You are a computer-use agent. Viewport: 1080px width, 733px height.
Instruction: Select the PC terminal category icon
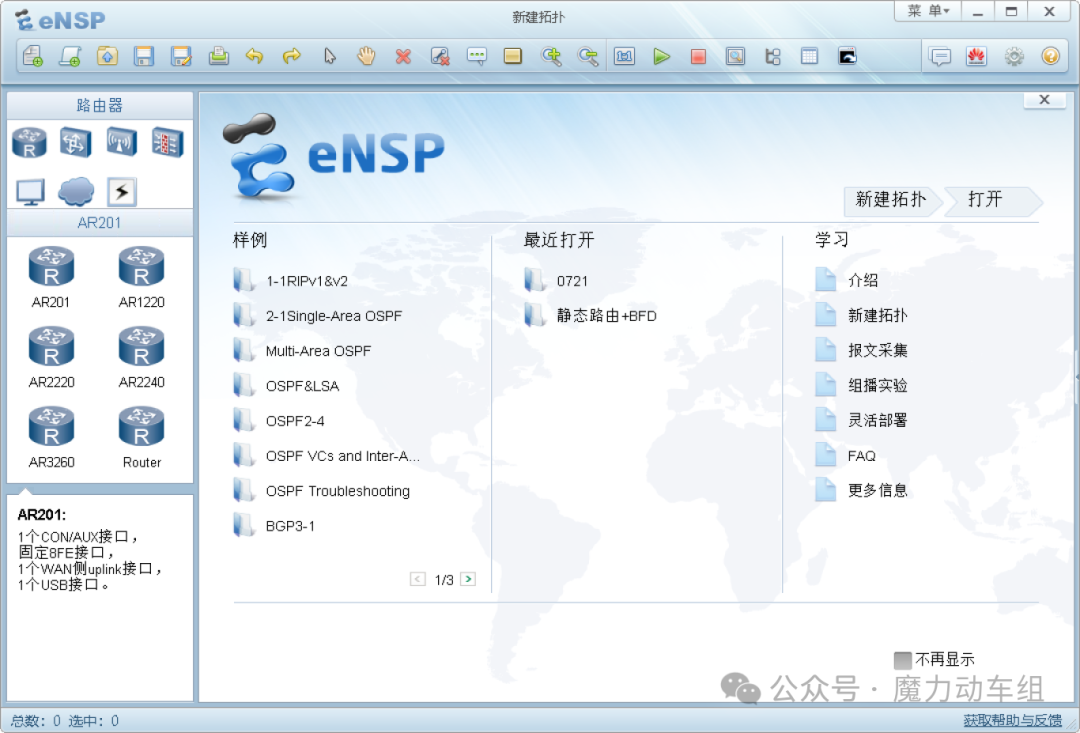pyautogui.click(x=30, y=192)
